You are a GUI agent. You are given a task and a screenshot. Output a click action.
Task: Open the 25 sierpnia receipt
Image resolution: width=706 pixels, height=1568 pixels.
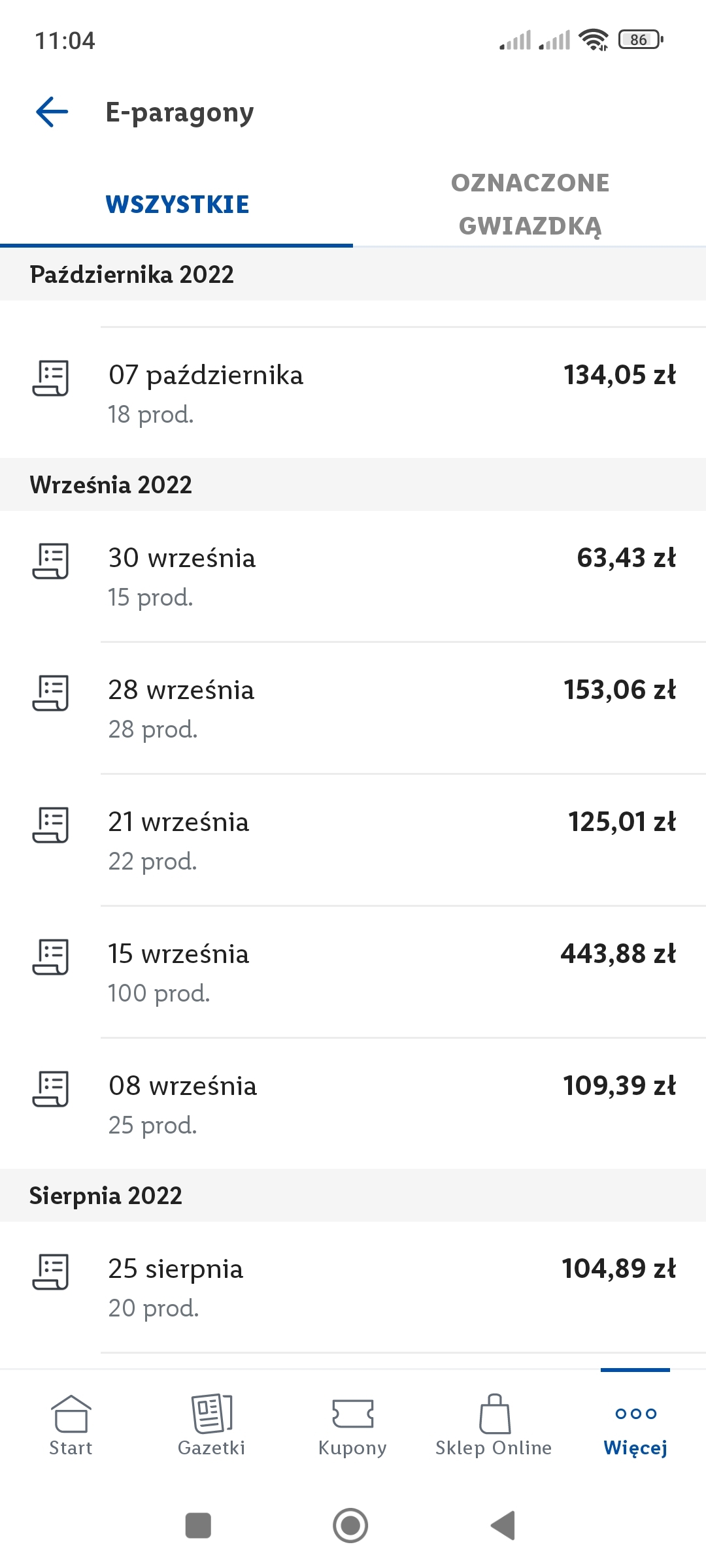point(353,1287)
